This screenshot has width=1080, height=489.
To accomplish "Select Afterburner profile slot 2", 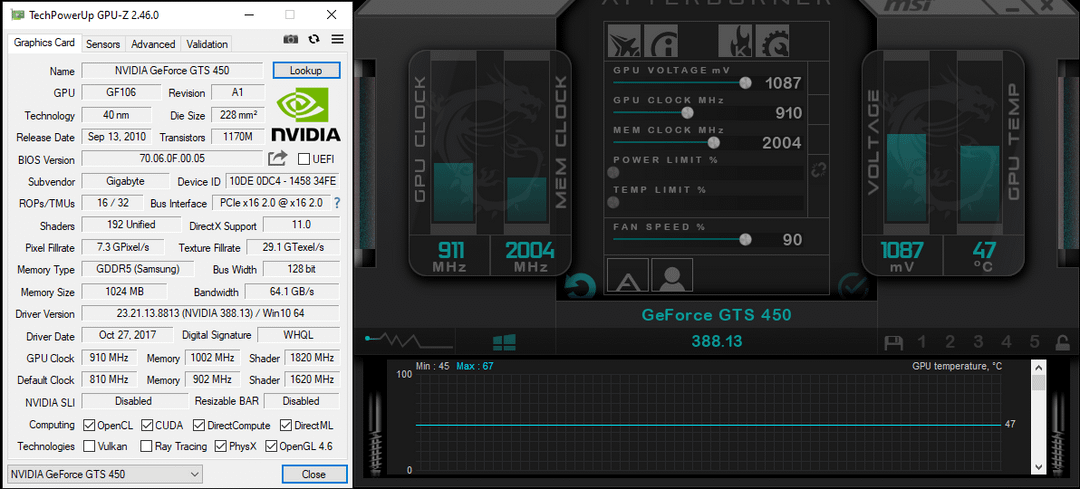I will pos(950,342).
